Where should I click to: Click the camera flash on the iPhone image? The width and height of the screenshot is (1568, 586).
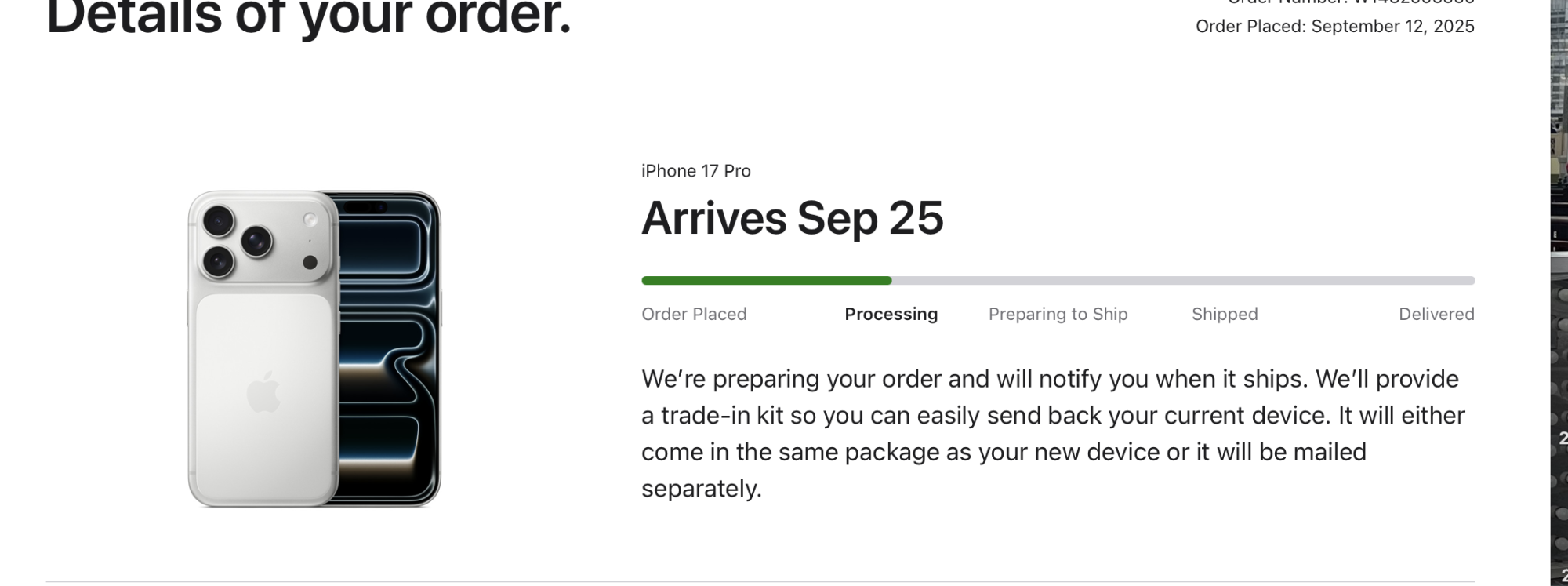(310, 220)
